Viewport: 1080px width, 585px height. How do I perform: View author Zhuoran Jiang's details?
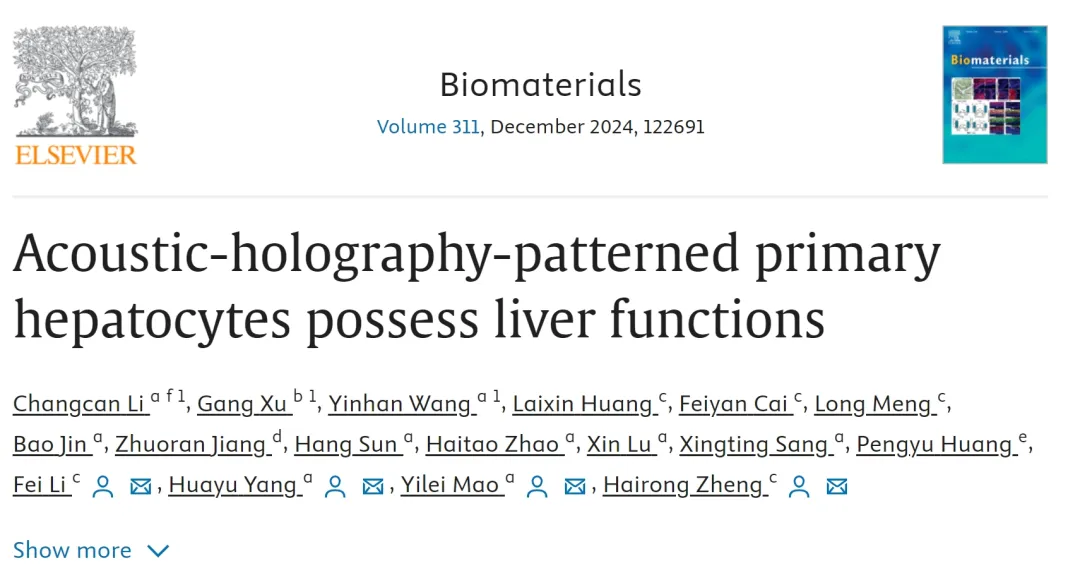pos(190,444)
